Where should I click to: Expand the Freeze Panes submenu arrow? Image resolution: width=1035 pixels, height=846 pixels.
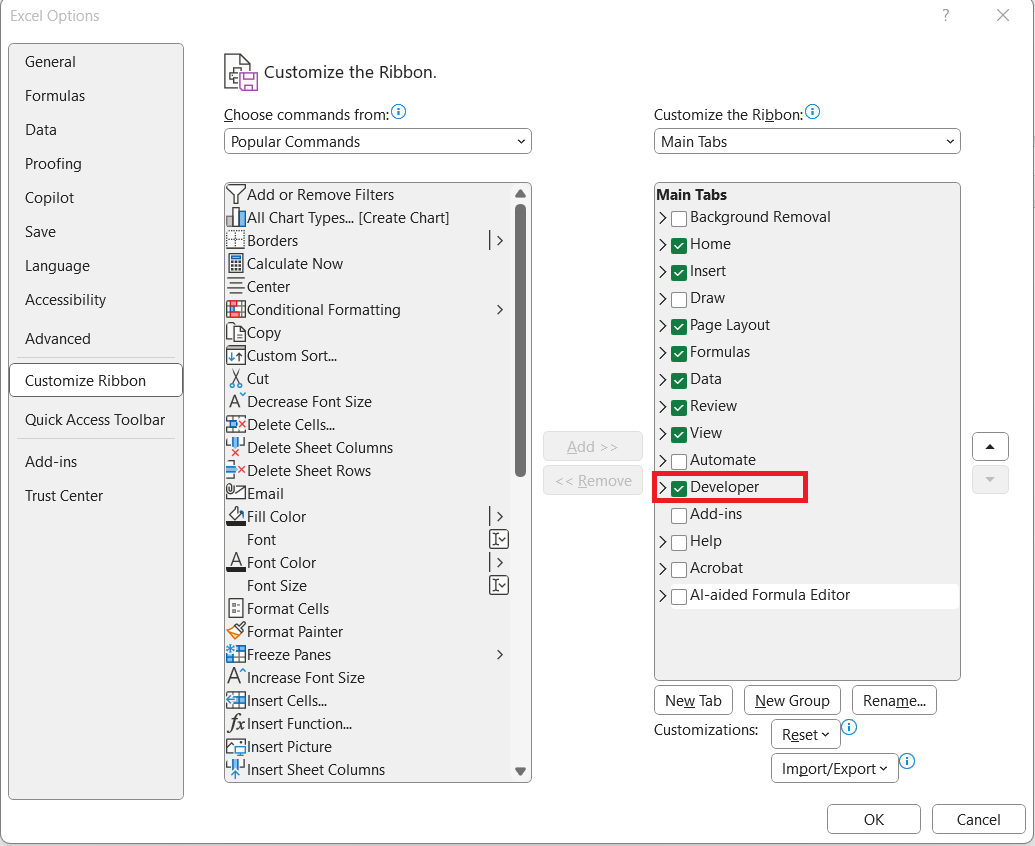(500, 655)
